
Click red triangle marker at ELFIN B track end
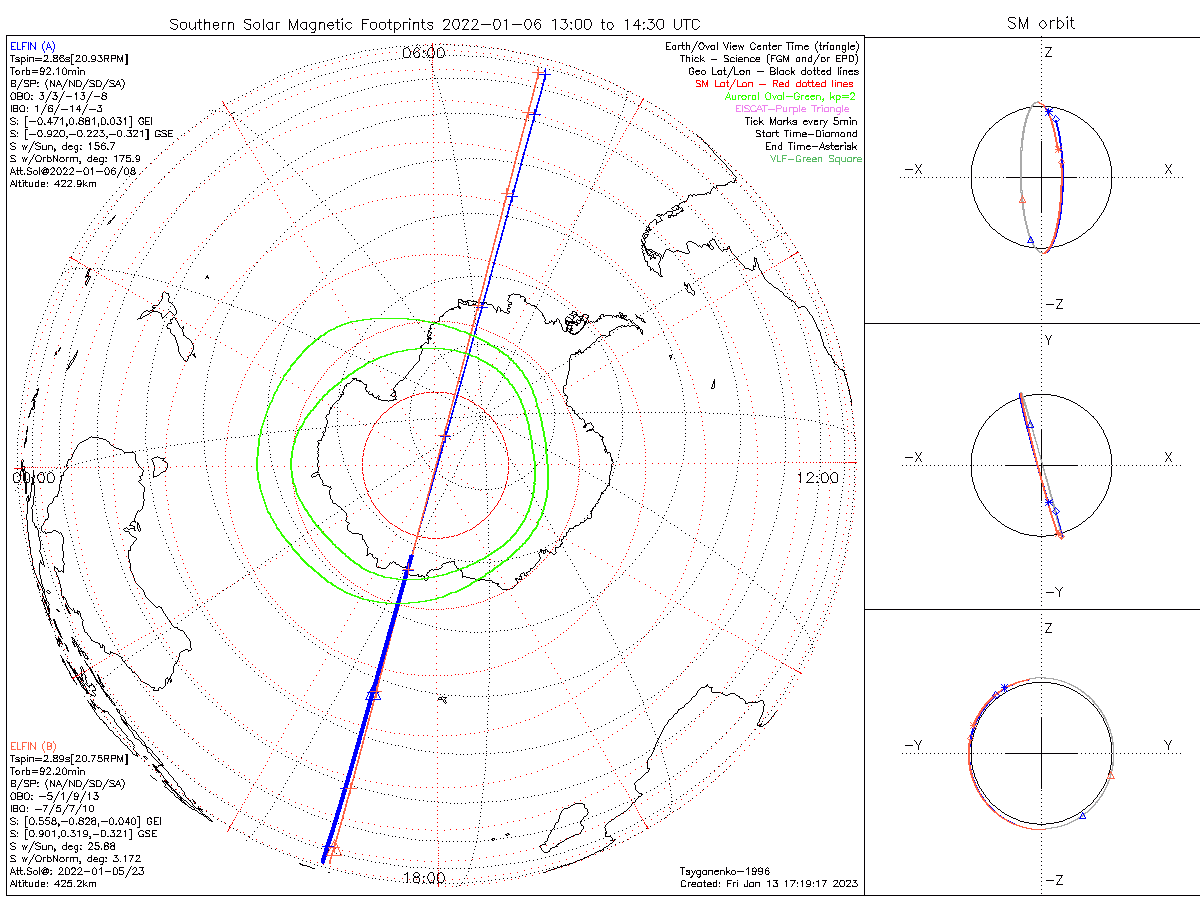[x=335, y=849]
